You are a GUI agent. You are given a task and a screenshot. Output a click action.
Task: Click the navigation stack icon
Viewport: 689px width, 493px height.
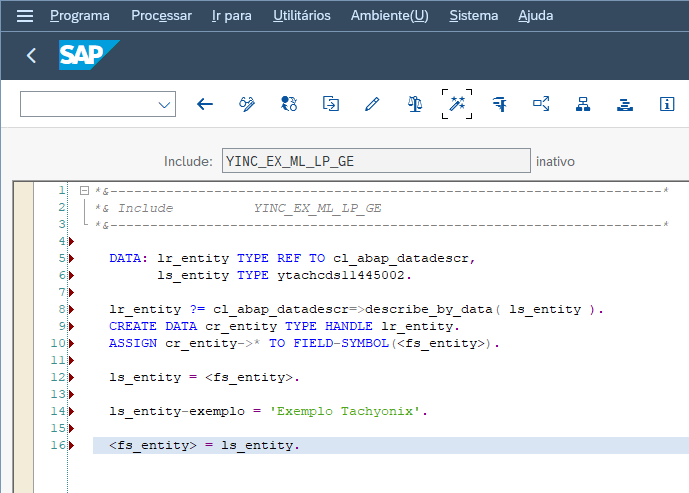pyautogui.click(x=625, y=105)
